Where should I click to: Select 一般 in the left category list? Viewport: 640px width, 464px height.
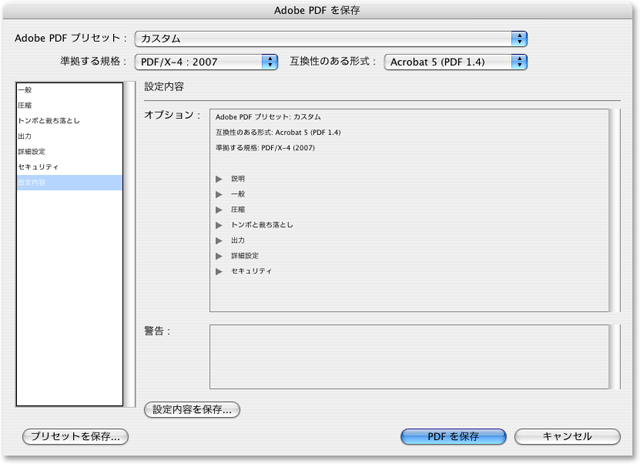(24, 90)
